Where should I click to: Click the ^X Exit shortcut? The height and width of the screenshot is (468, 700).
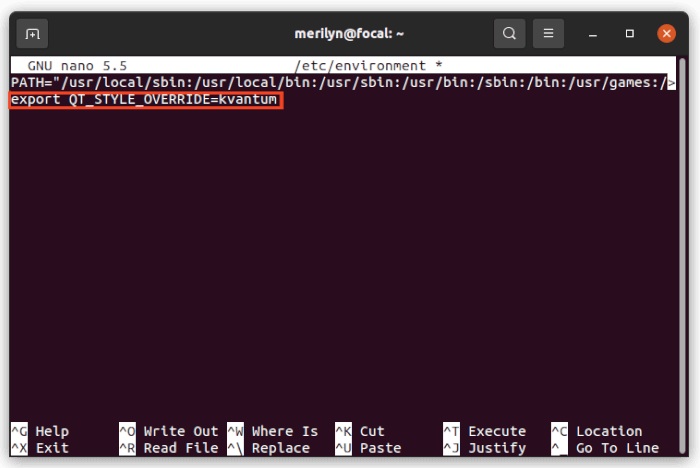point(40,447)
